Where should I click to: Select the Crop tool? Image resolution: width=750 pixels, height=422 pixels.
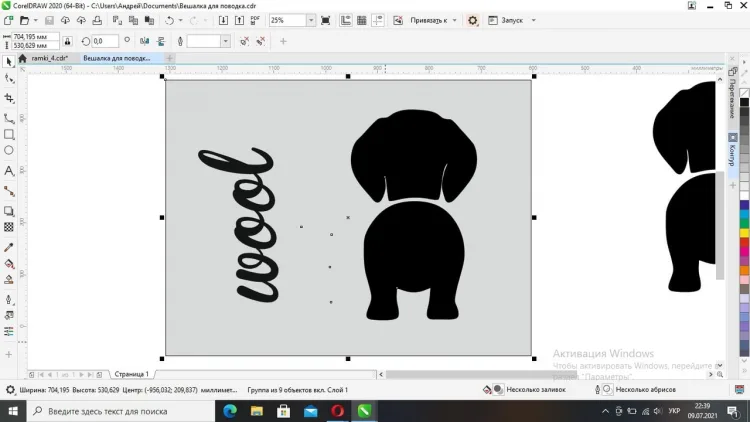9,98
